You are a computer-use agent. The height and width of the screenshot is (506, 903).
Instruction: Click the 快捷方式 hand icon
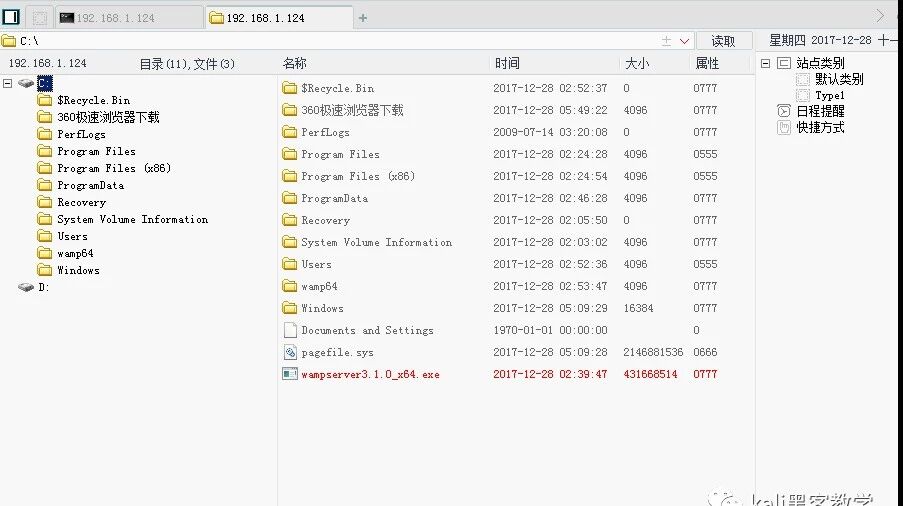[784, 127]
